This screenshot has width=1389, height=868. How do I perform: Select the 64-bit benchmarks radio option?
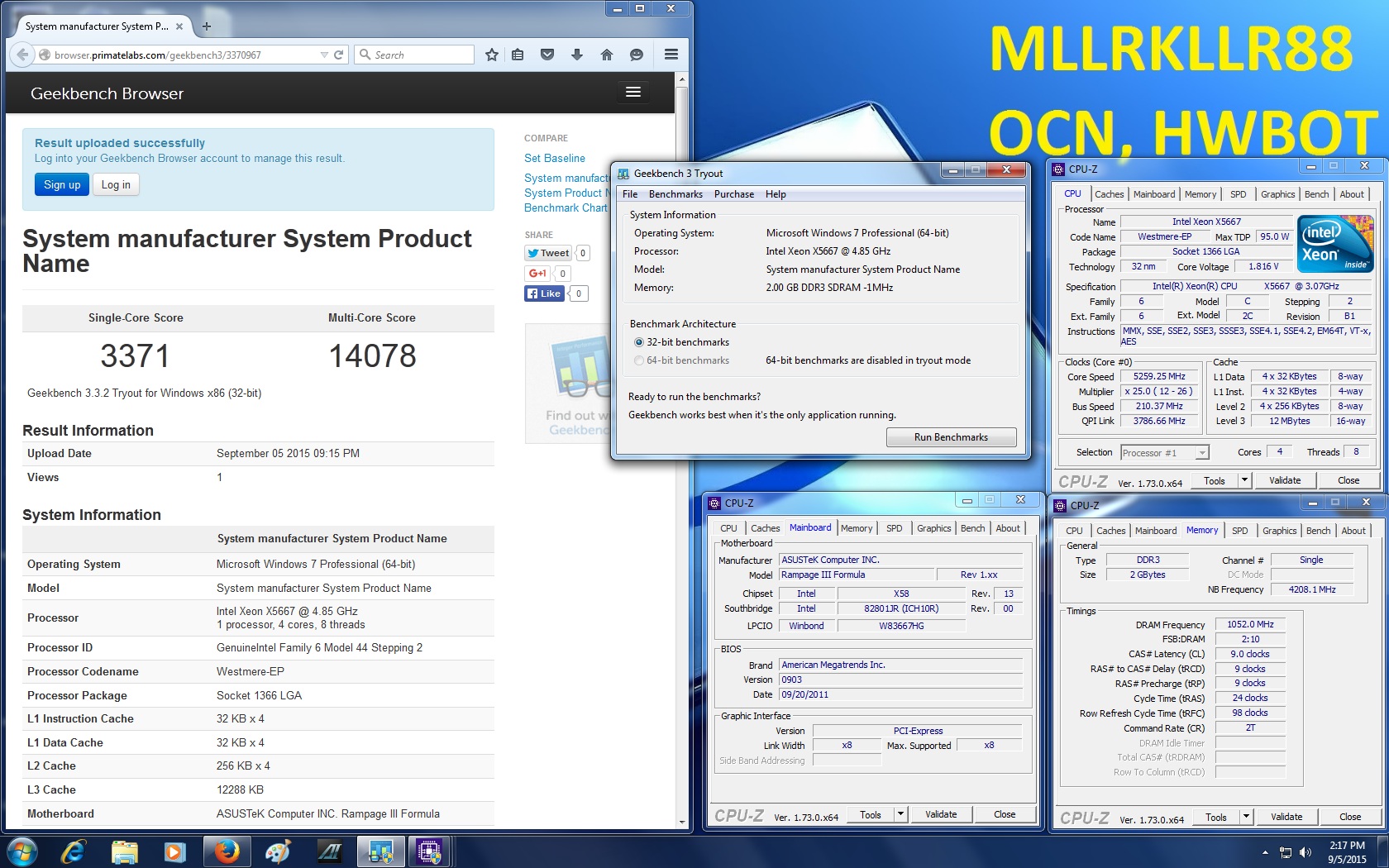pos(638,360)
